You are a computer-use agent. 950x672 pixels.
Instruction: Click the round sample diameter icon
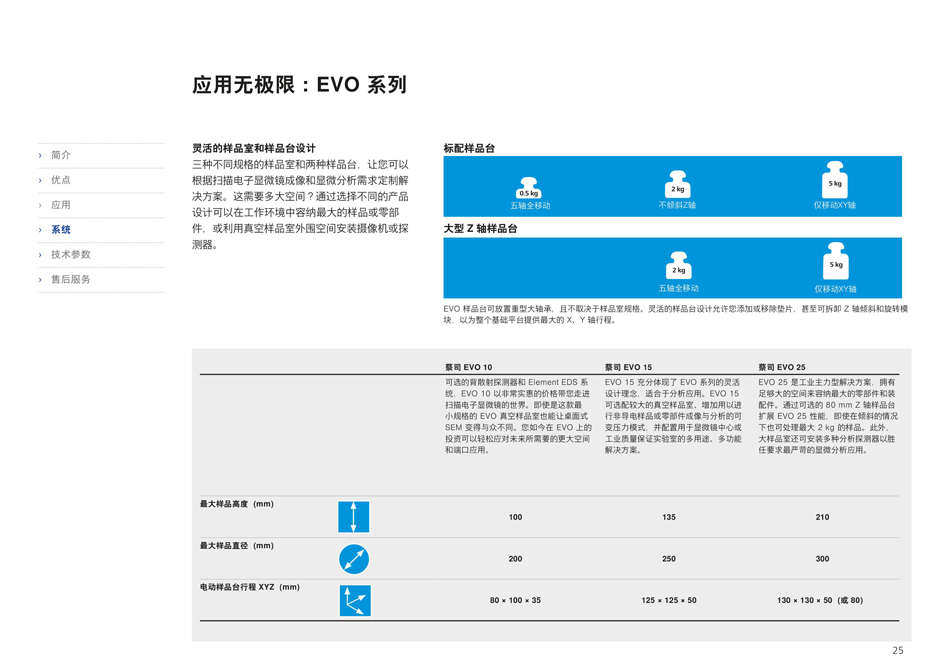(x=354, y=559)
